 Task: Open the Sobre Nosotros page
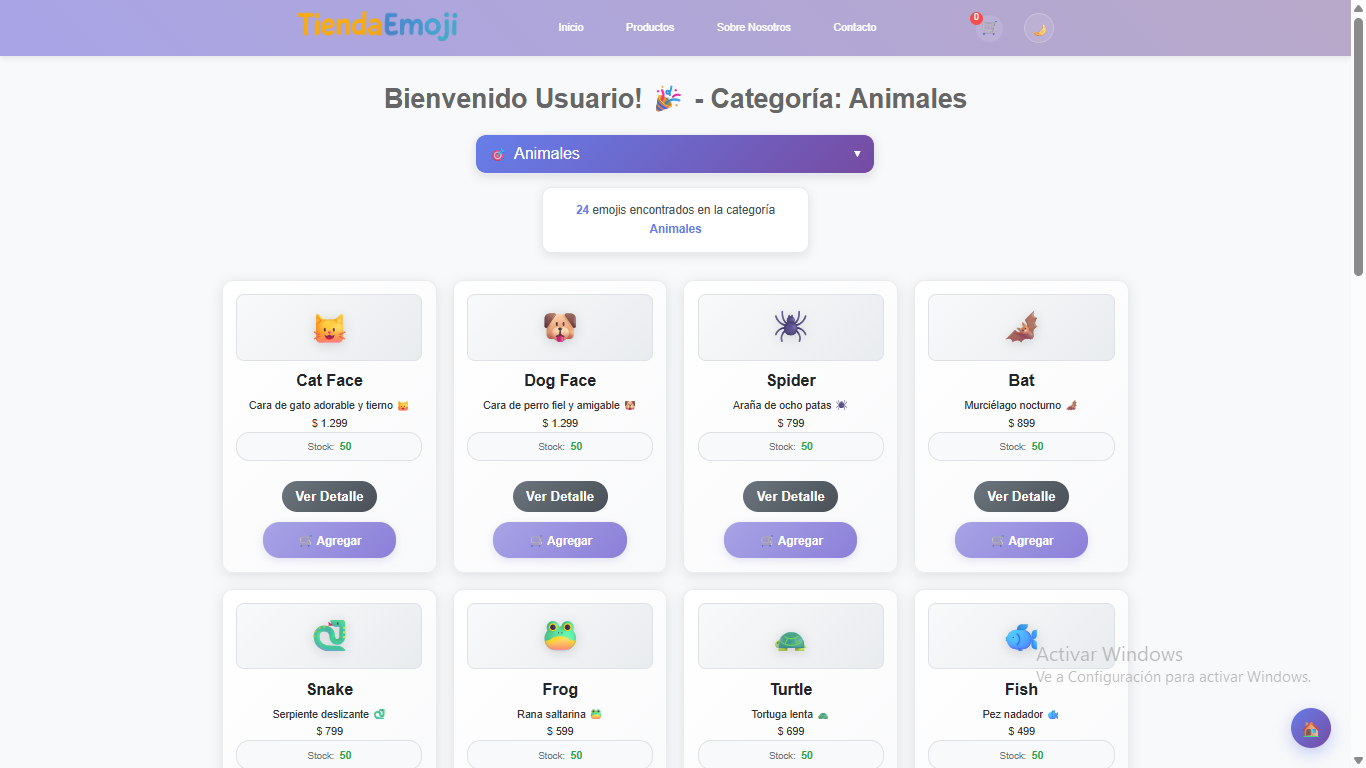(753, 27)
